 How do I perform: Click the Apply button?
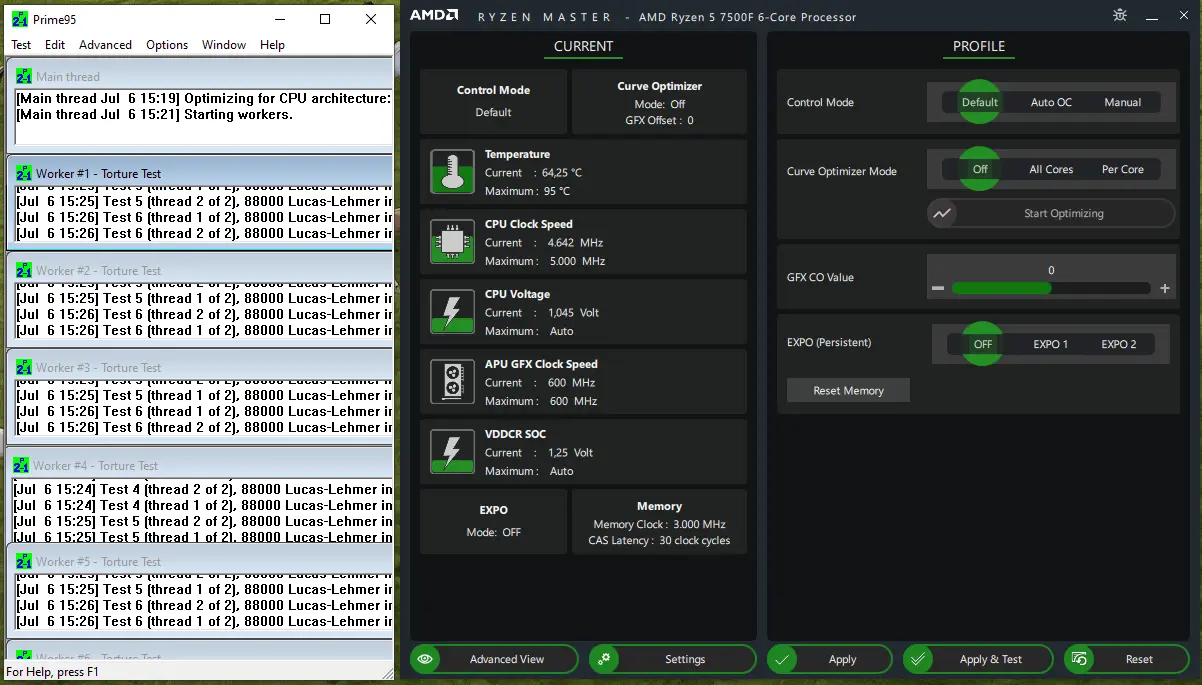point(829,659)
